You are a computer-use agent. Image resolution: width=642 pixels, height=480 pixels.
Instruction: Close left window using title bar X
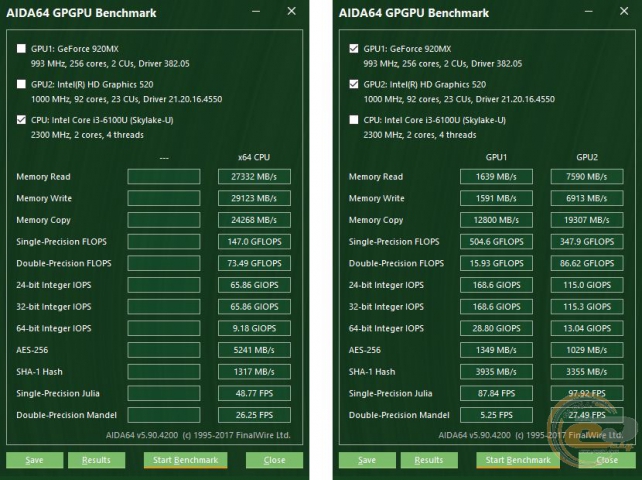[291, 13]
